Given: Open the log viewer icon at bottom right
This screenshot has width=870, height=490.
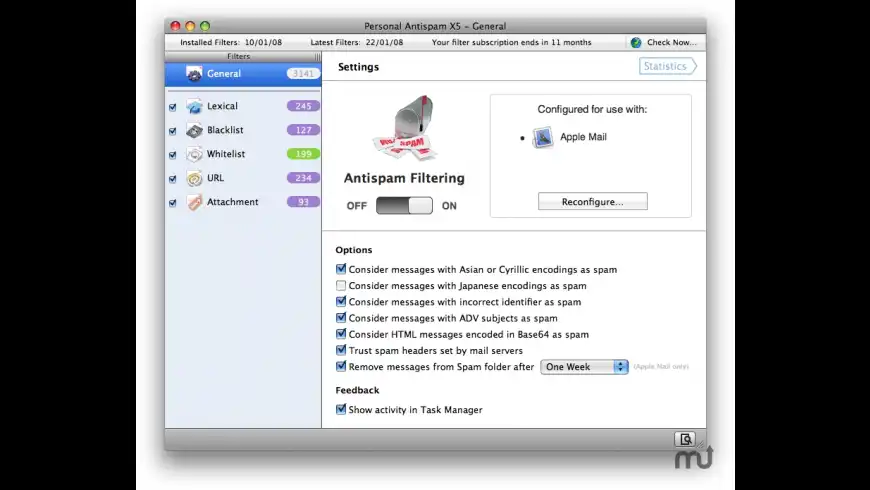Looking at the screenshot, I should tap(685, 439).
